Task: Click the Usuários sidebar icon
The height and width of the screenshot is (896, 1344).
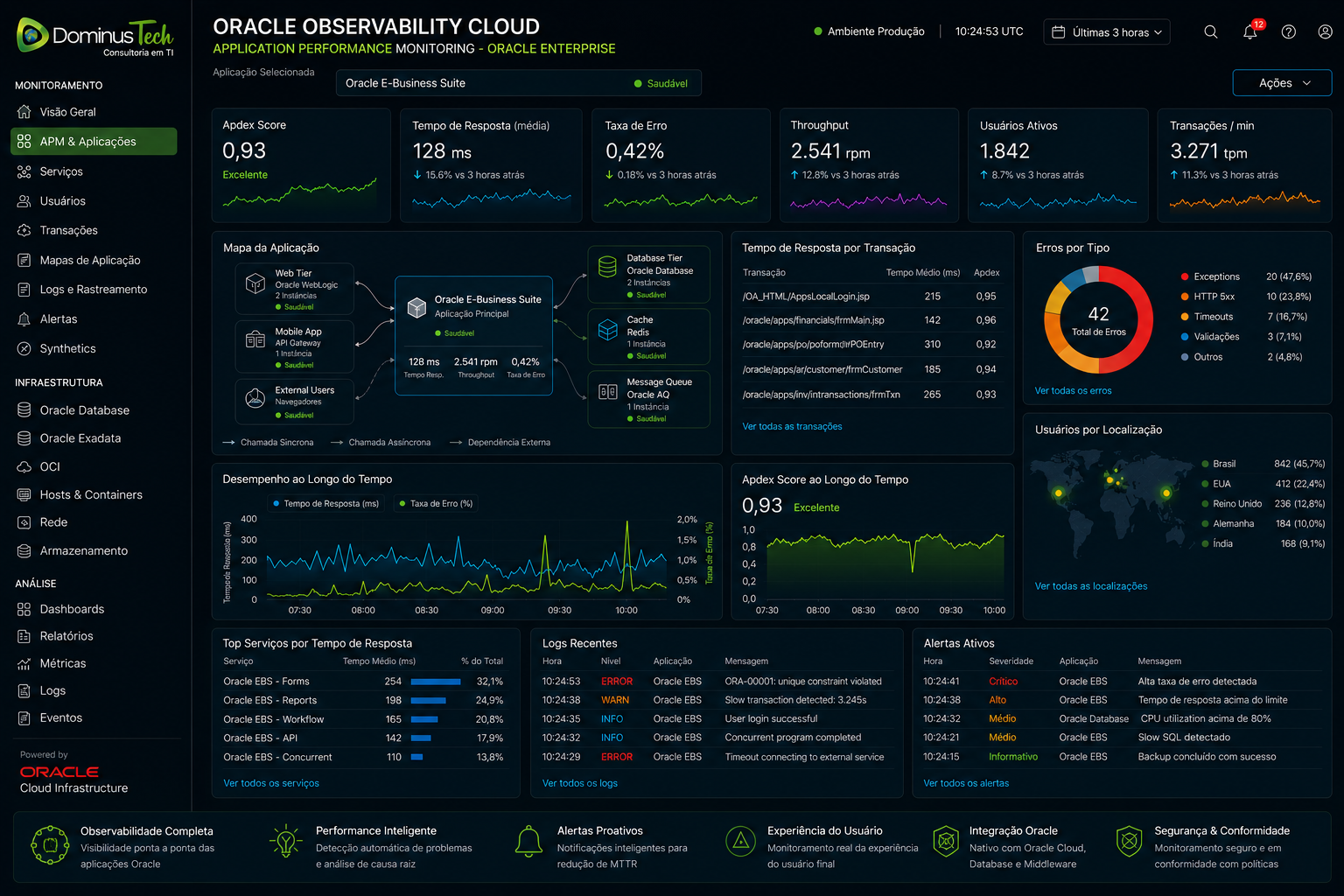Action: [24, 201]
